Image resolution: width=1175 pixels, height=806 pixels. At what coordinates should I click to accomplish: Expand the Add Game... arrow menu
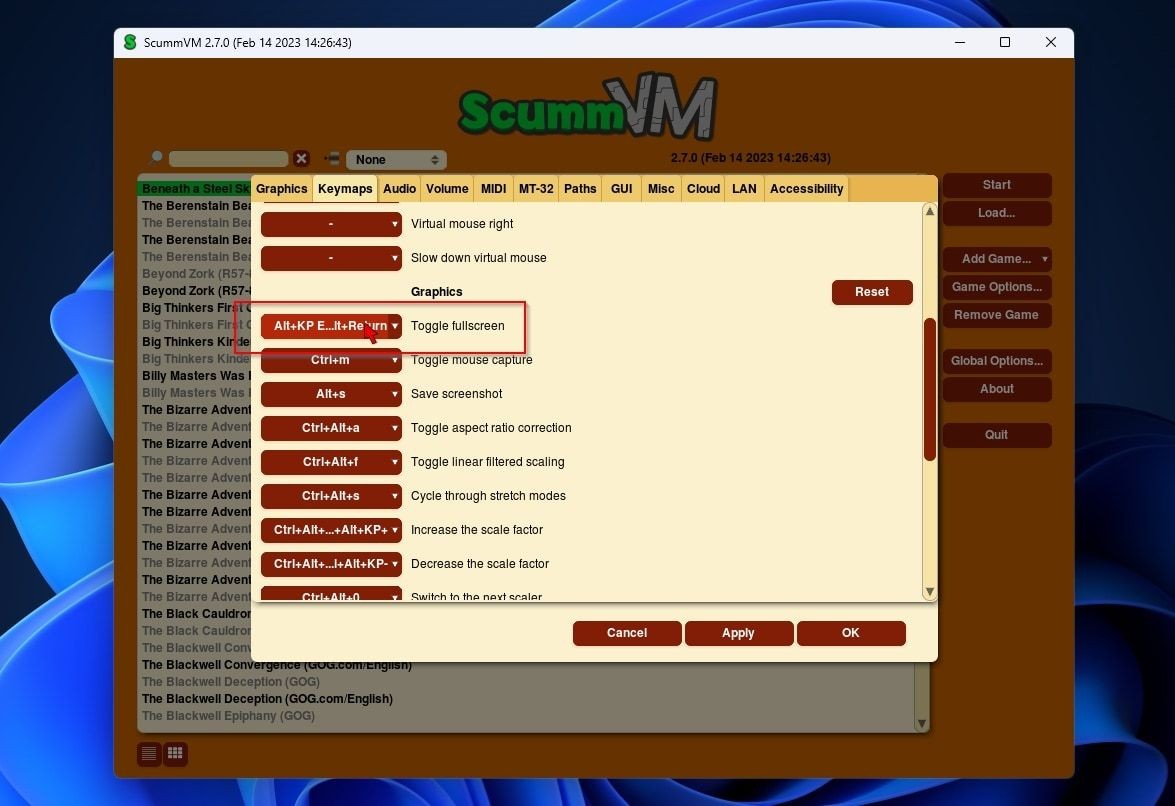tap(1044, 259)
